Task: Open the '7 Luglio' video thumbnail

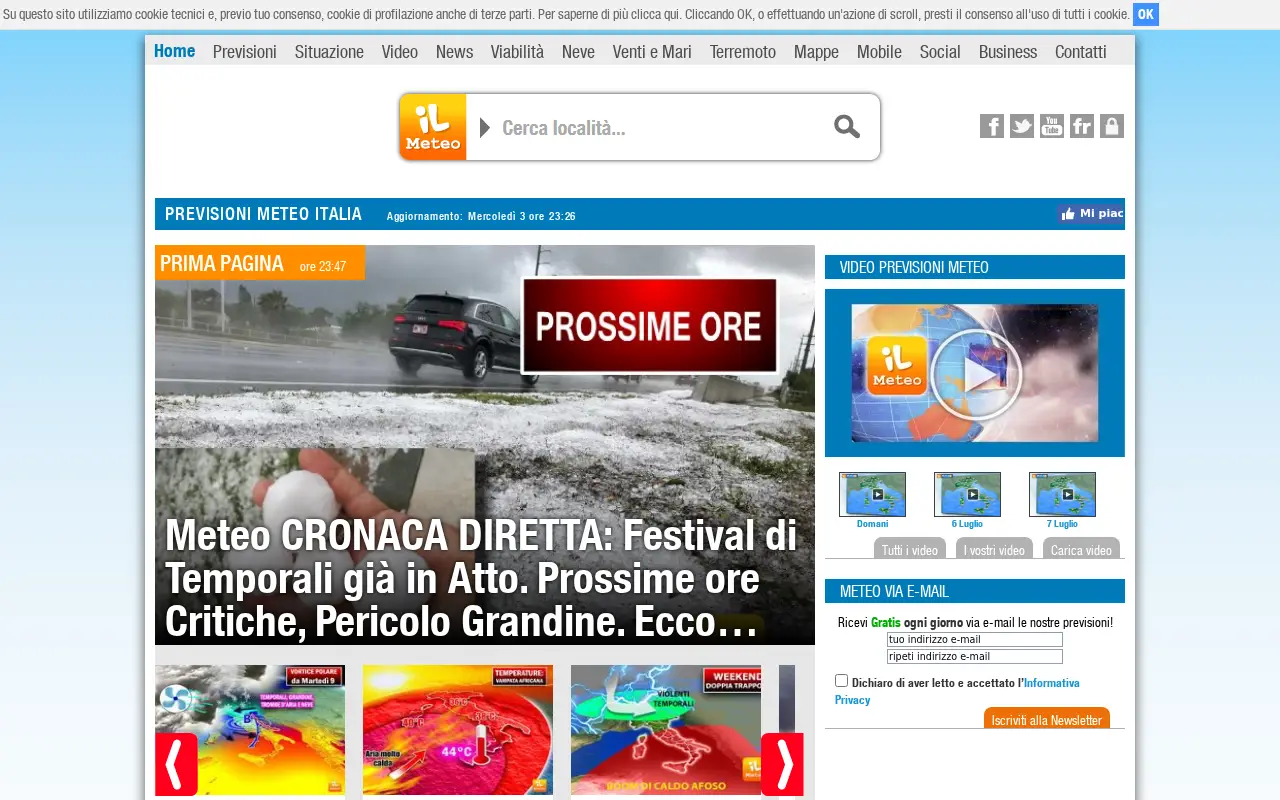Action: [1062, 494]
